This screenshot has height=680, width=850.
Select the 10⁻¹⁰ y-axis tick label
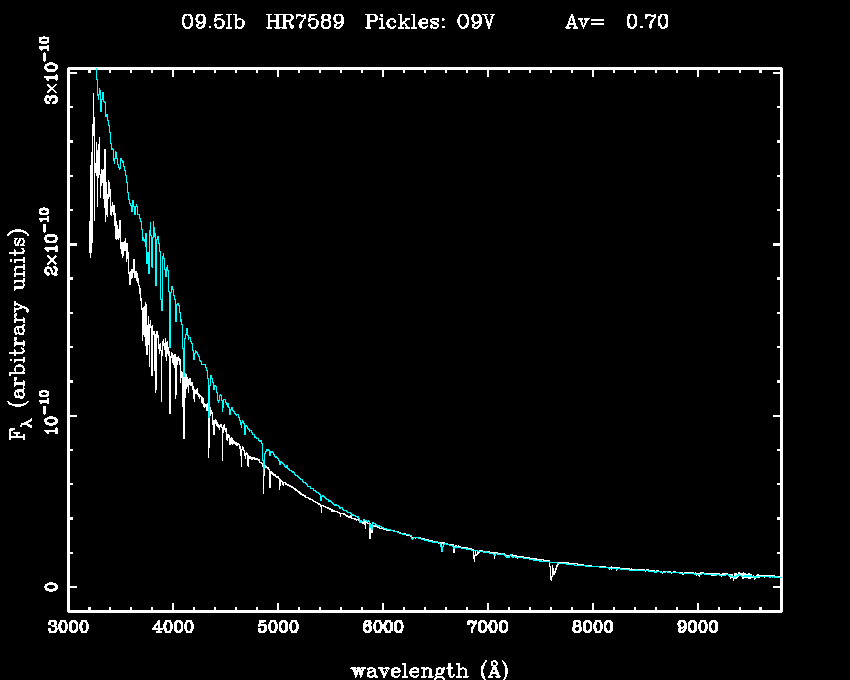pyautogui.click(x=48, y=415)
